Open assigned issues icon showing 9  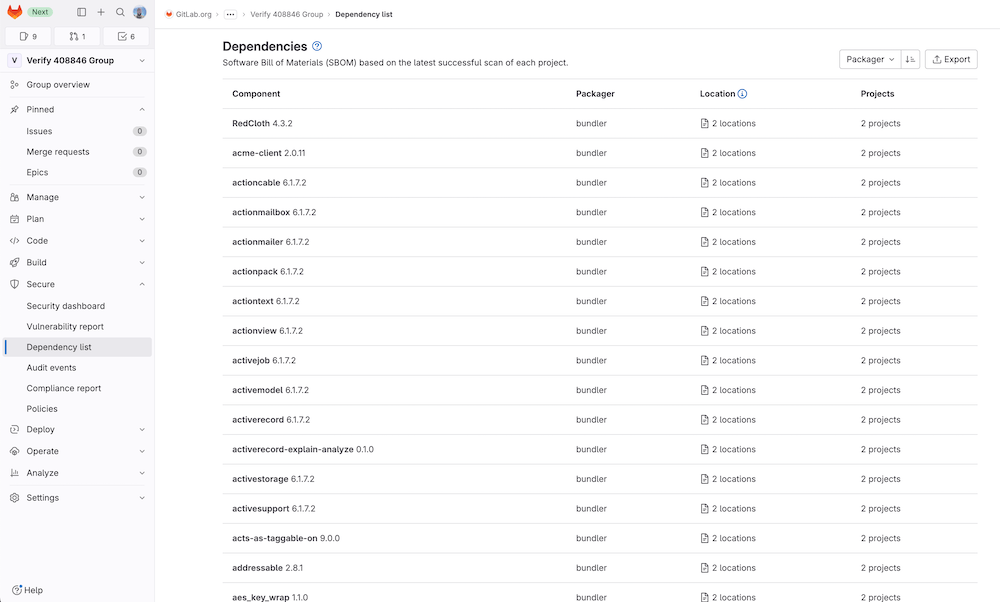(27, 35)
